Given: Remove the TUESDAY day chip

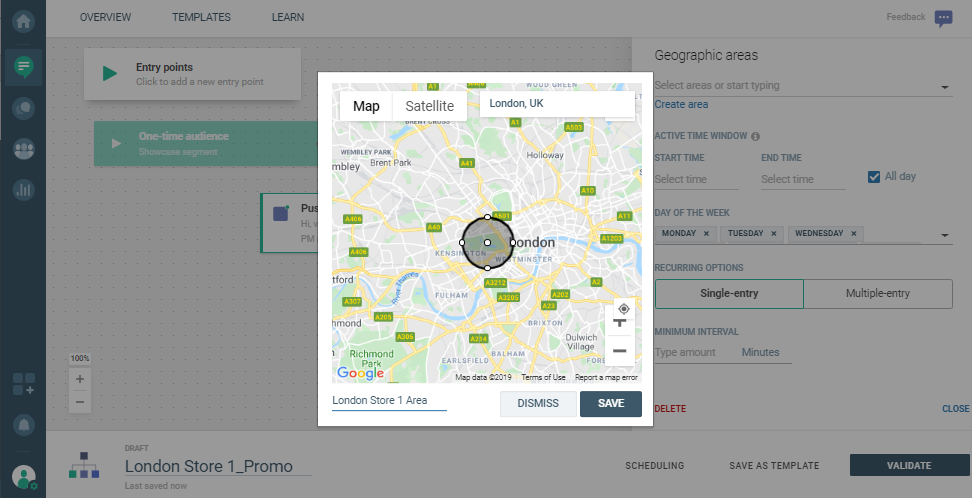Looking at the screenshot, I should click(774, 234).
